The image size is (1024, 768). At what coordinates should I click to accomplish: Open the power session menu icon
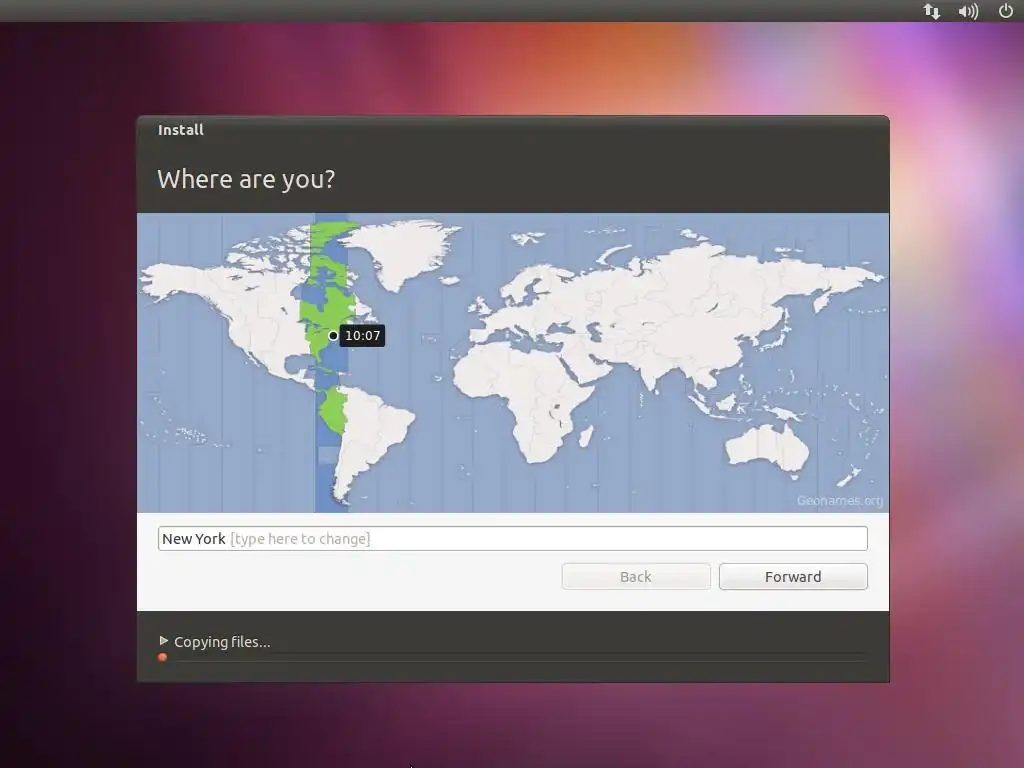click(1006, 10)
